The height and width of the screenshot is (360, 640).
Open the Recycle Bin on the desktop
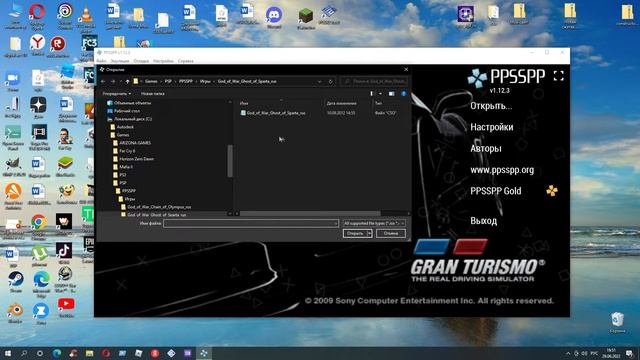(x=618, y=319)
